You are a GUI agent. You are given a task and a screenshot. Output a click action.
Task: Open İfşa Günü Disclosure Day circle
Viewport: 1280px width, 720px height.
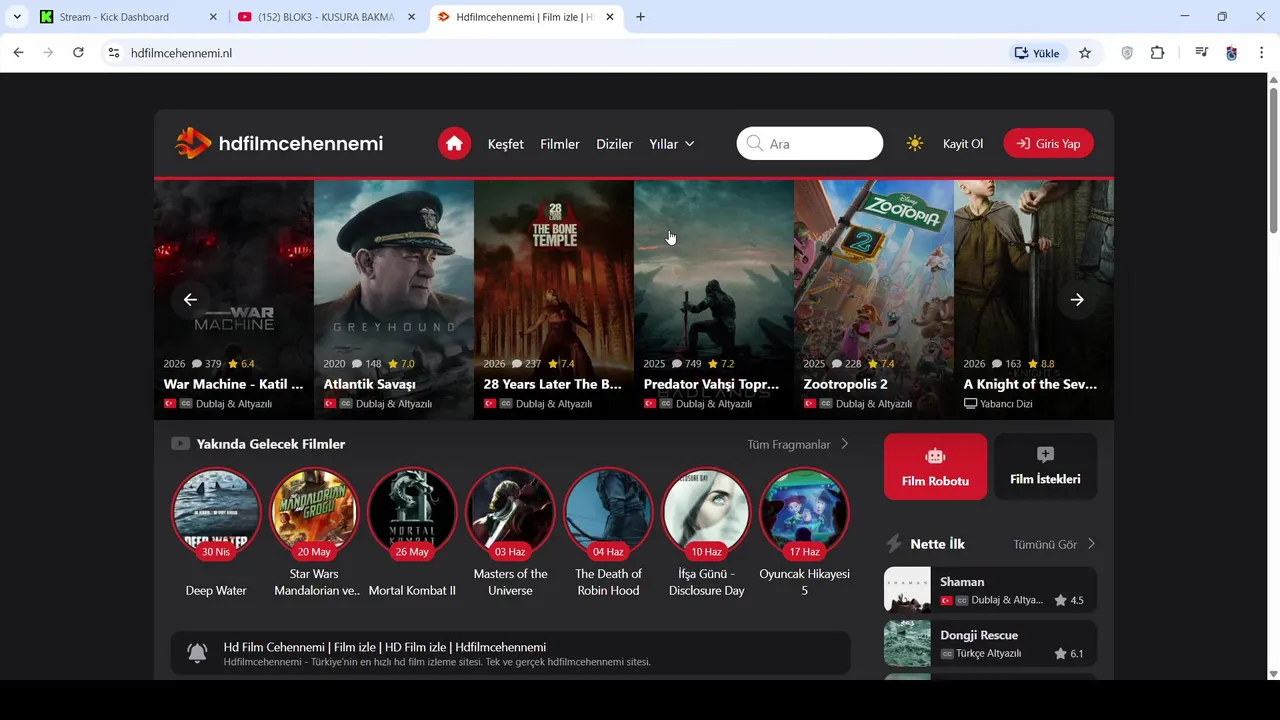click(706, 512)
